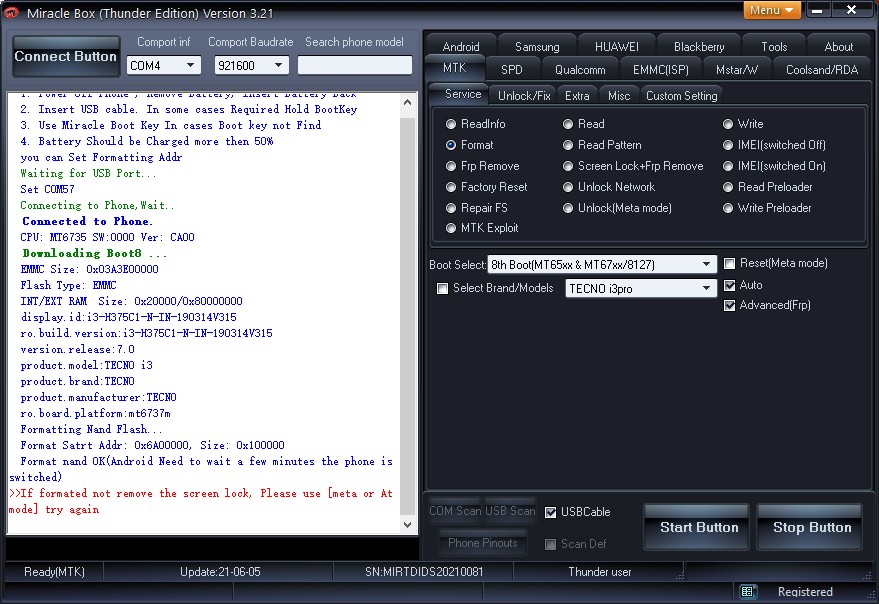Screen dimensions: 879x604
Task: Uncheck the Advanced(Frp) checkbox
Action: (x=729, y=305)
